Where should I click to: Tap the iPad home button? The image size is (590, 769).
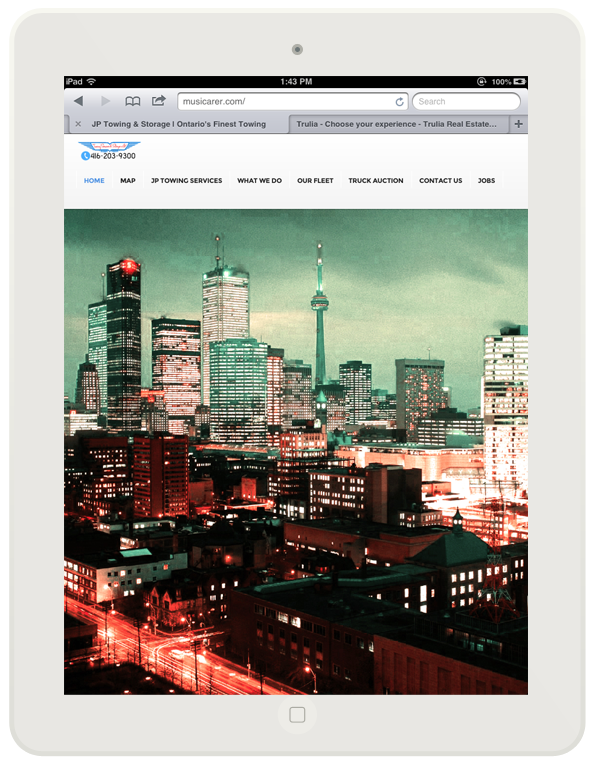pyautogui.click(x=297, y=715)
